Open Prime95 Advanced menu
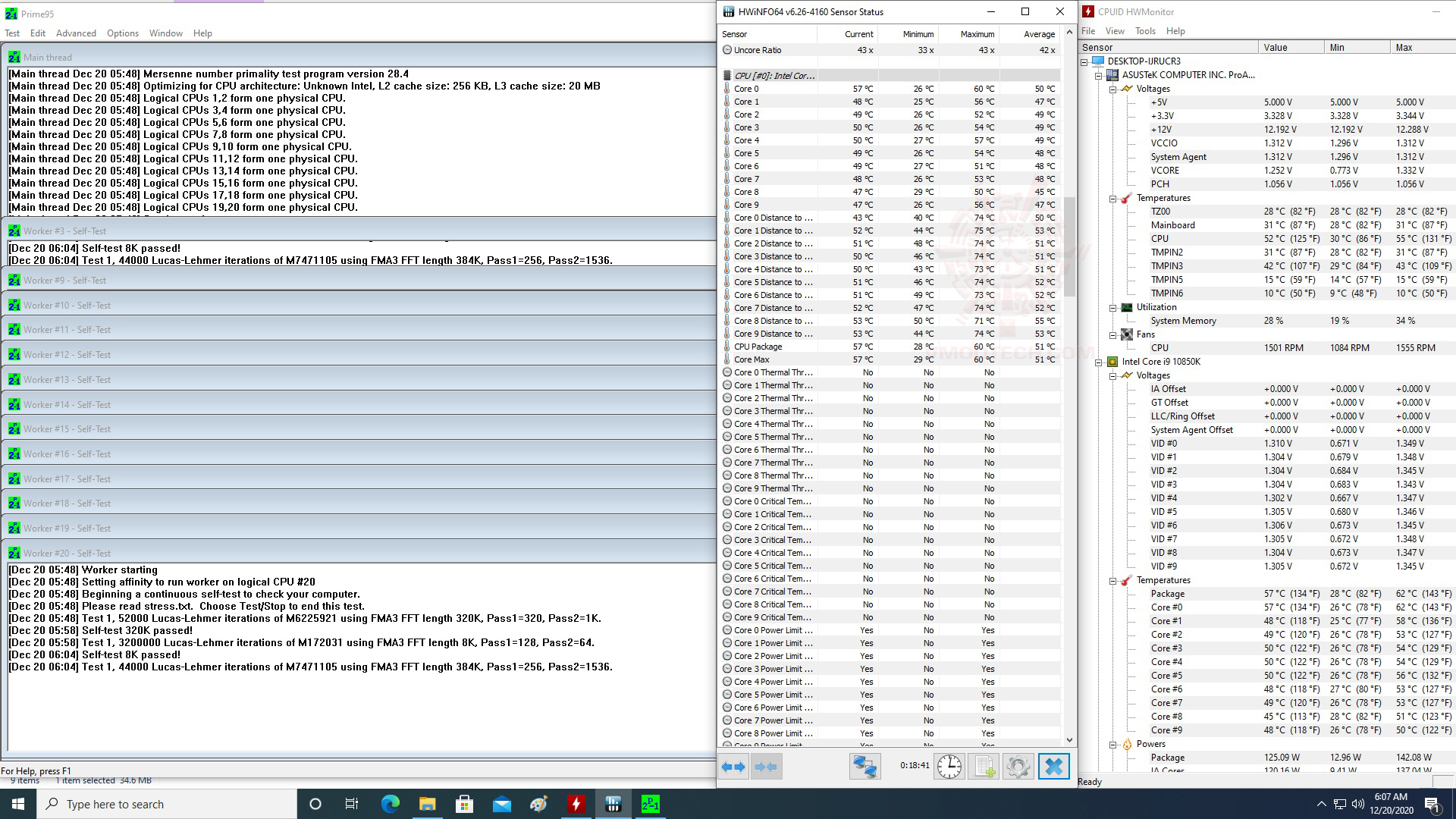Image resolution: width=1456 pixels, height=819 pixels. point(76,33)
